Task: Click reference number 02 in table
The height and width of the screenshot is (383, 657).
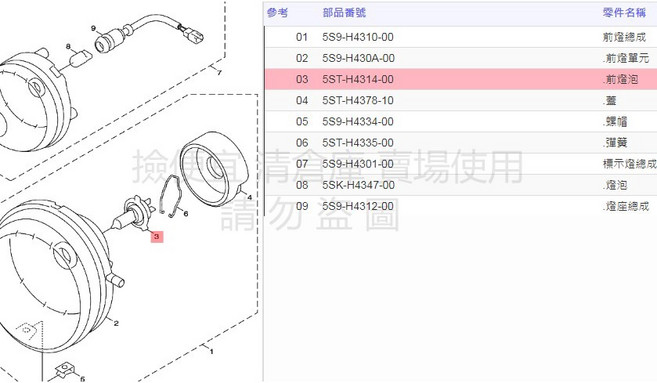Action: tap(302, 58)
